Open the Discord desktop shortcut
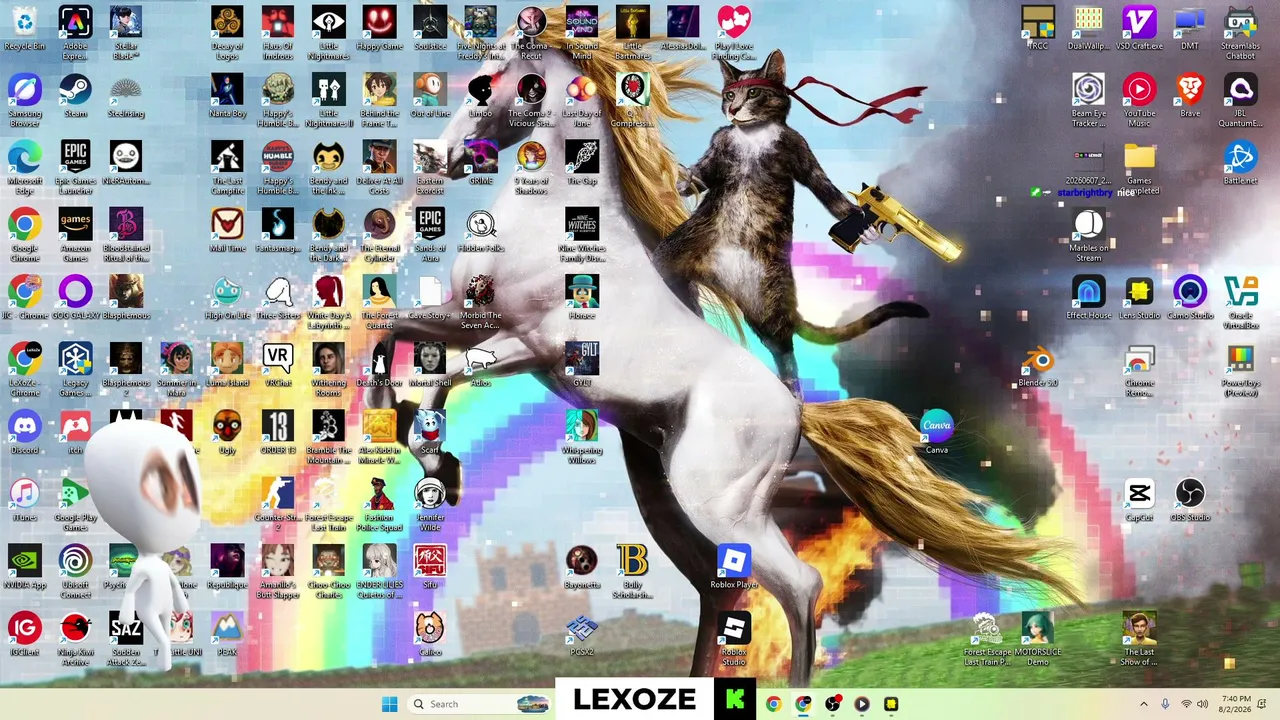 (x=25, y=432)
